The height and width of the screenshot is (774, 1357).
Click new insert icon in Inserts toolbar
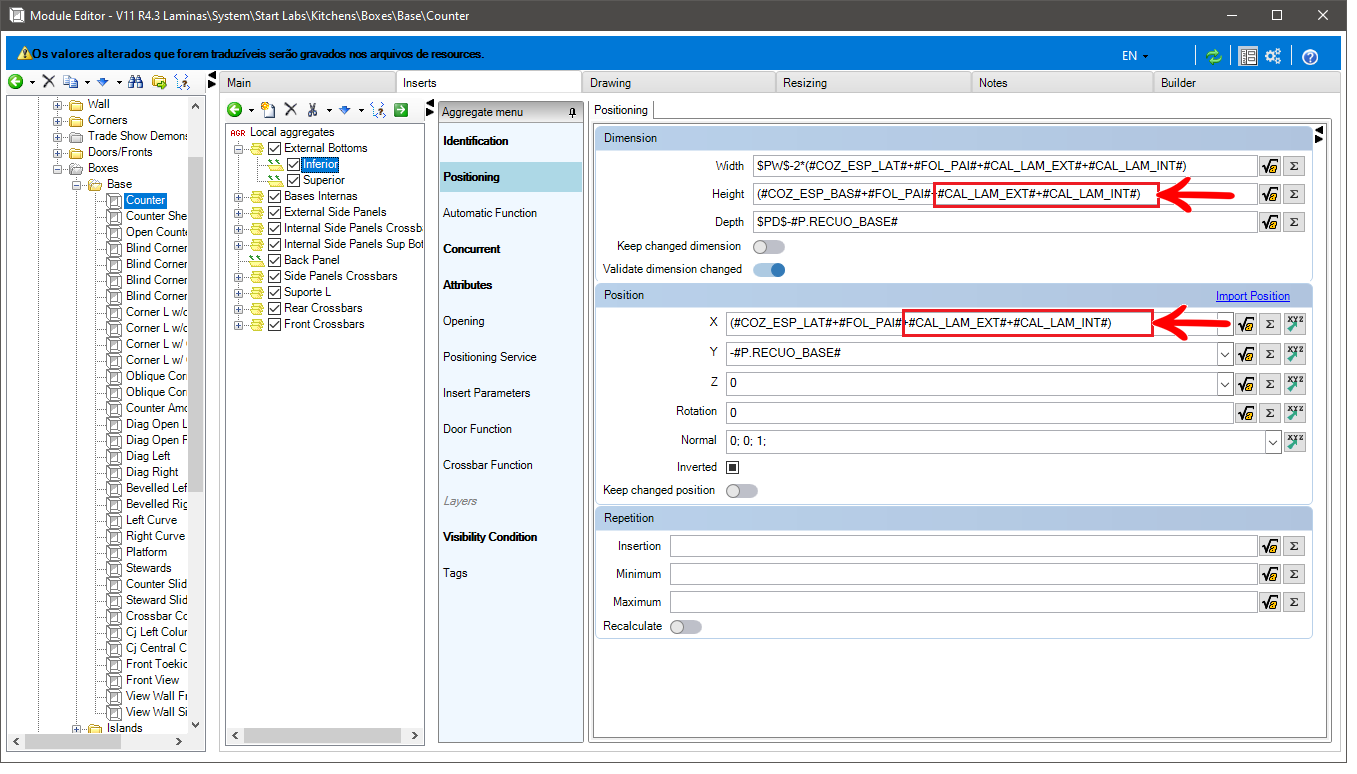click(x=267, y=110)
